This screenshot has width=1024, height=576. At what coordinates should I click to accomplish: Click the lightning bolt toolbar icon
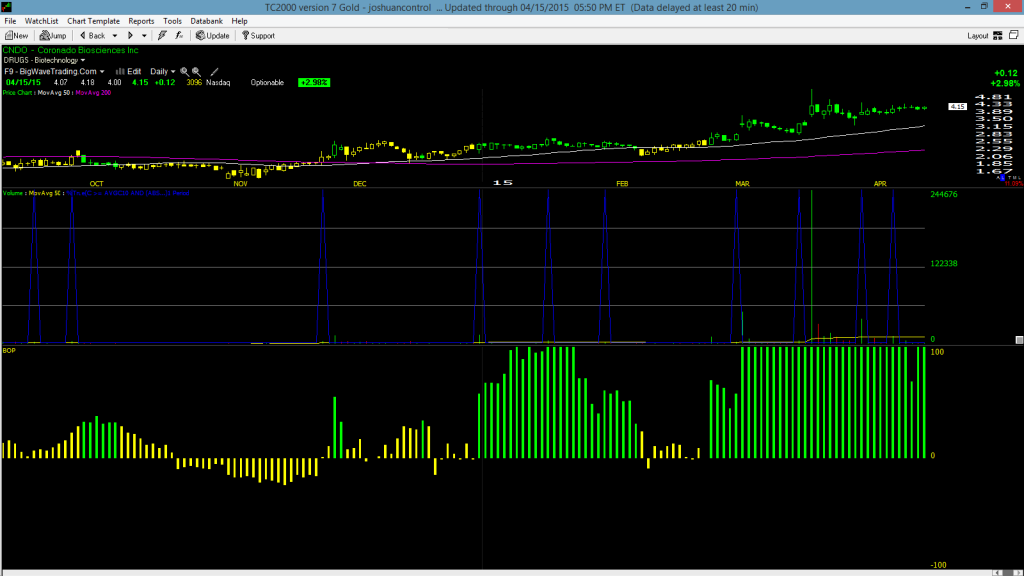(162, 36)
